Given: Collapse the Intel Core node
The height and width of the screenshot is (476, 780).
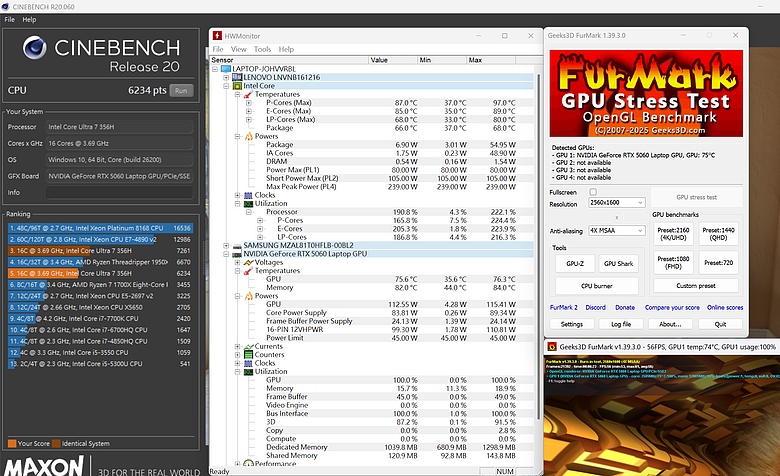Looking at the screenshot, I should (x=226, y=86).
